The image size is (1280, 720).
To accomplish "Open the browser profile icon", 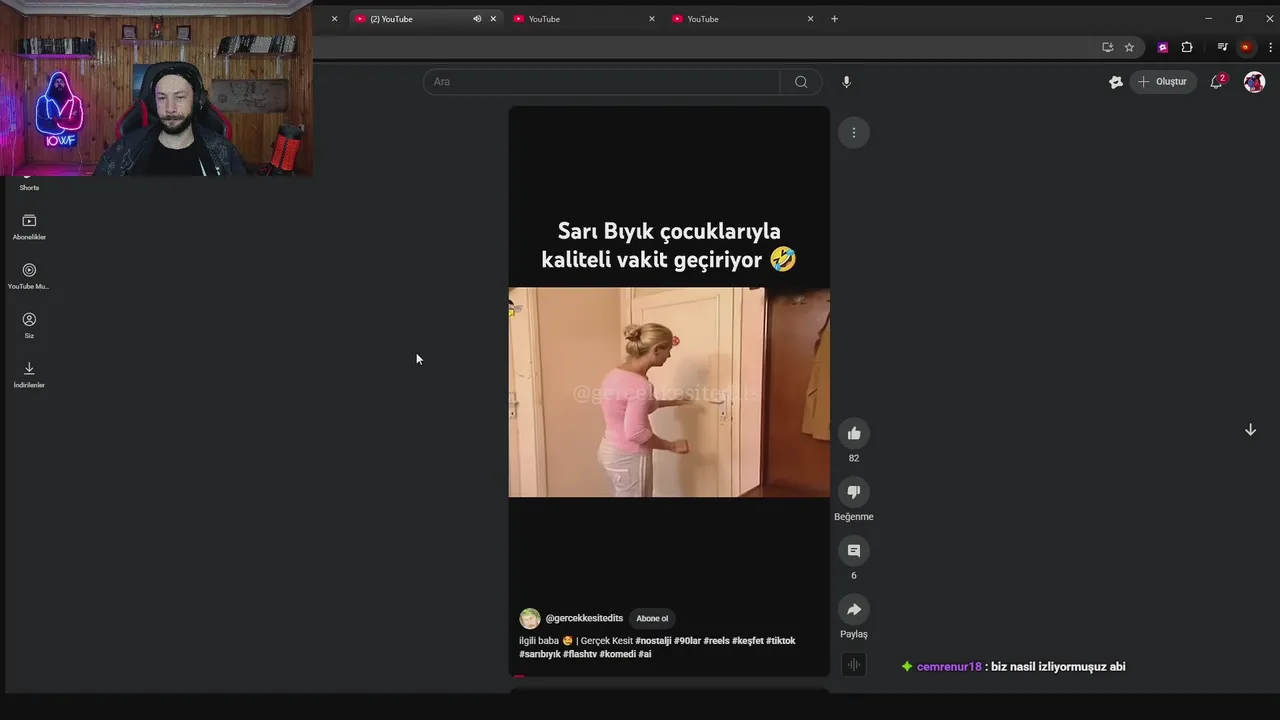I will [1246, 47].
